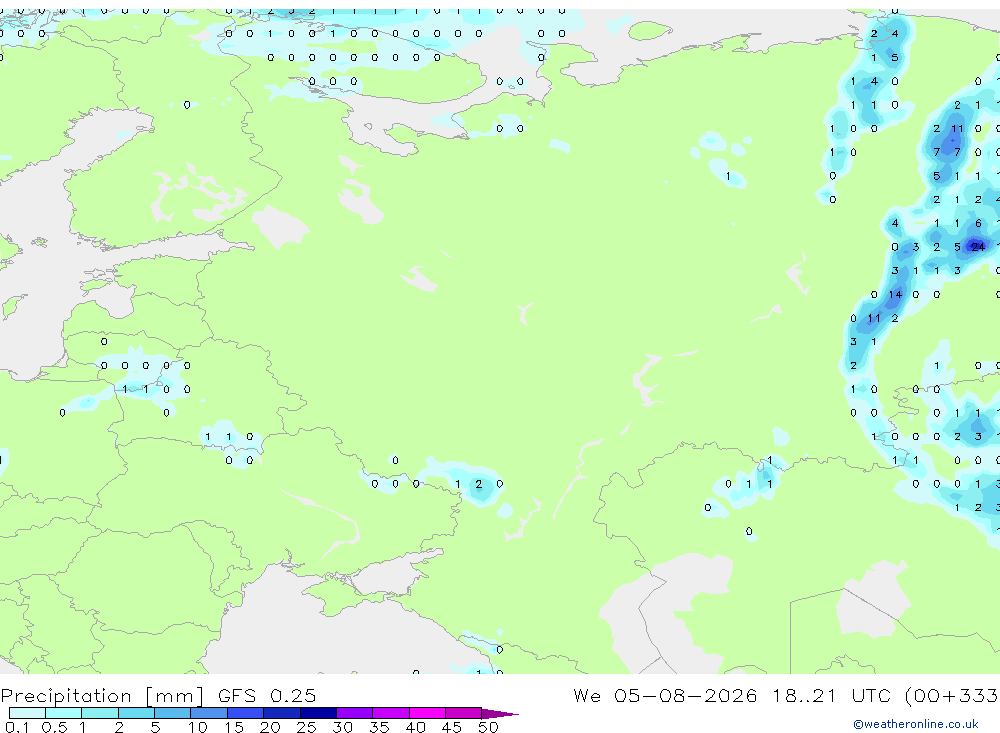Pick the 10–15 mm legend swatch
Screen dimensions: 1000x733
pos(209,713)
